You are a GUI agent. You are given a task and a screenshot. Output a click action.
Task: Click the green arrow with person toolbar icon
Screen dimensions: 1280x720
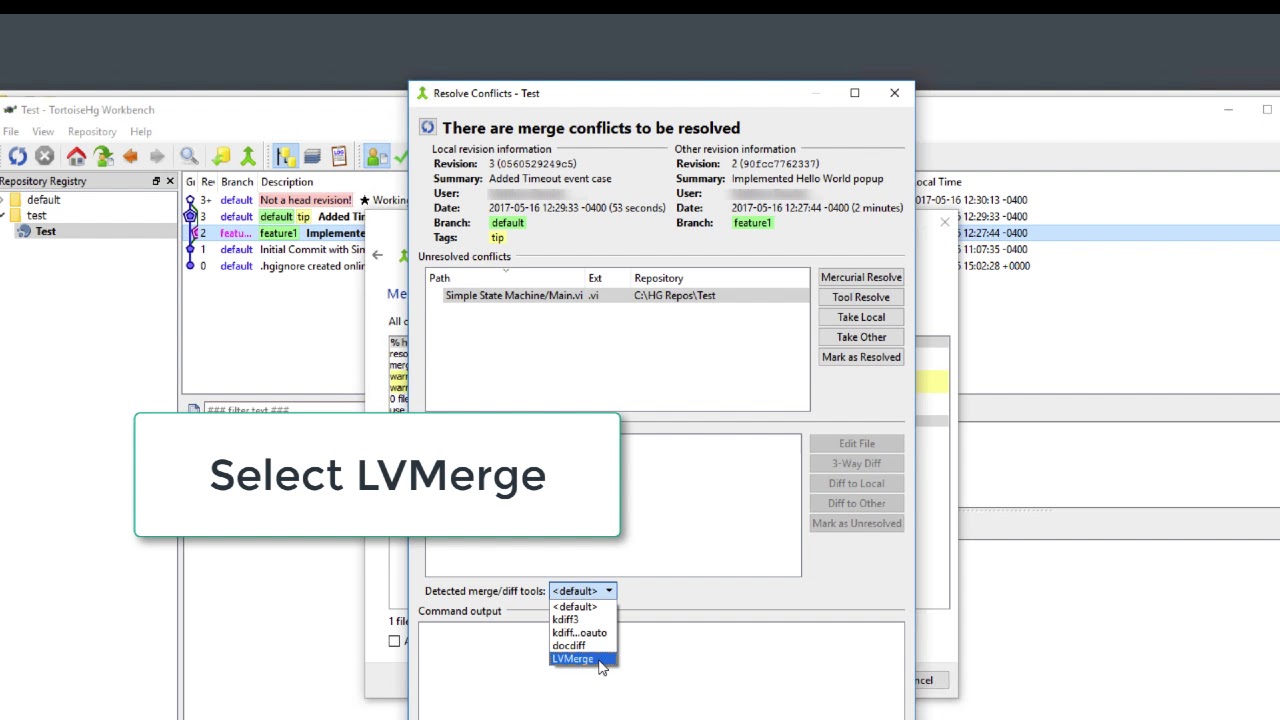click(x=103, y=156)
